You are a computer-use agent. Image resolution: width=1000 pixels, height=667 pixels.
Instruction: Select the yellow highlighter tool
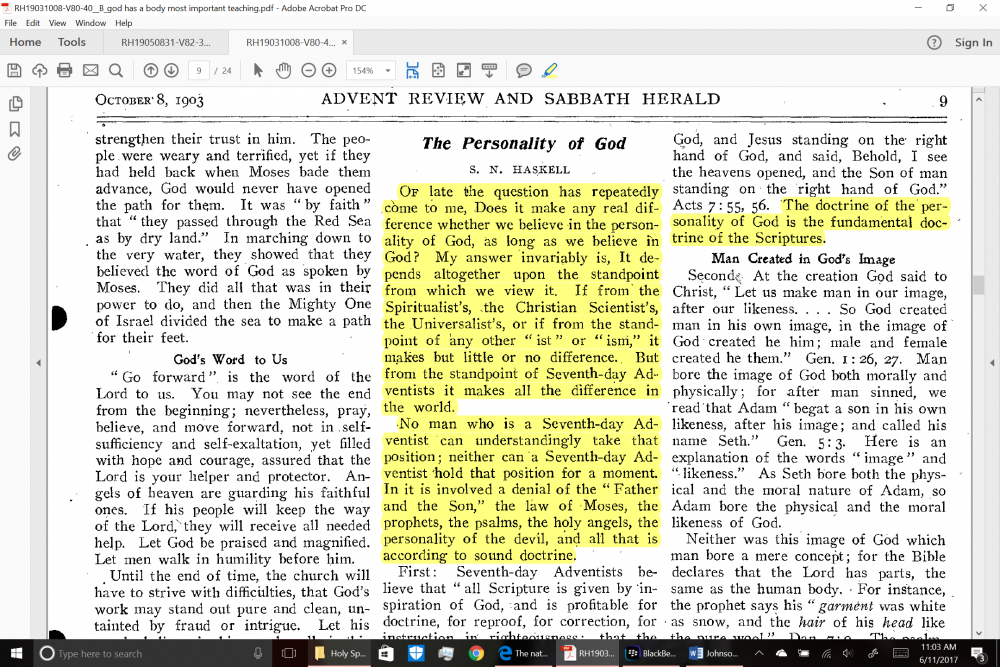tap(549, 70)
